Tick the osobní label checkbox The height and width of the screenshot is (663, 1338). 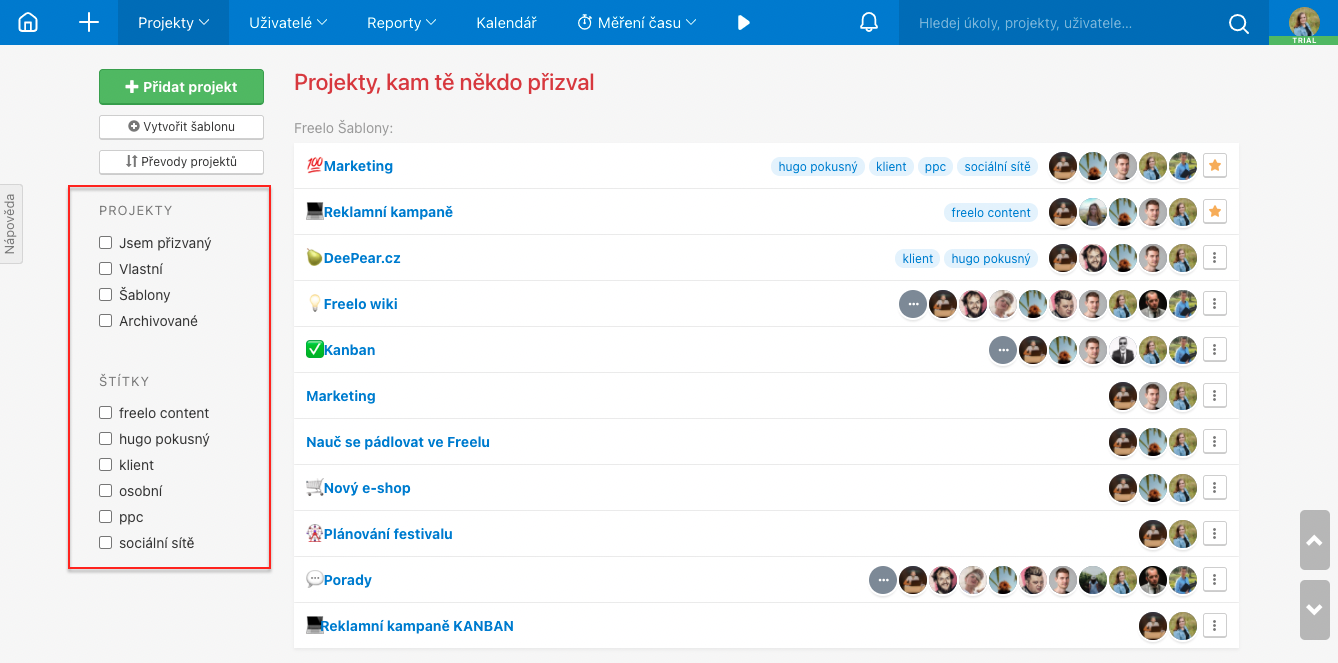[x=105, y=491]
